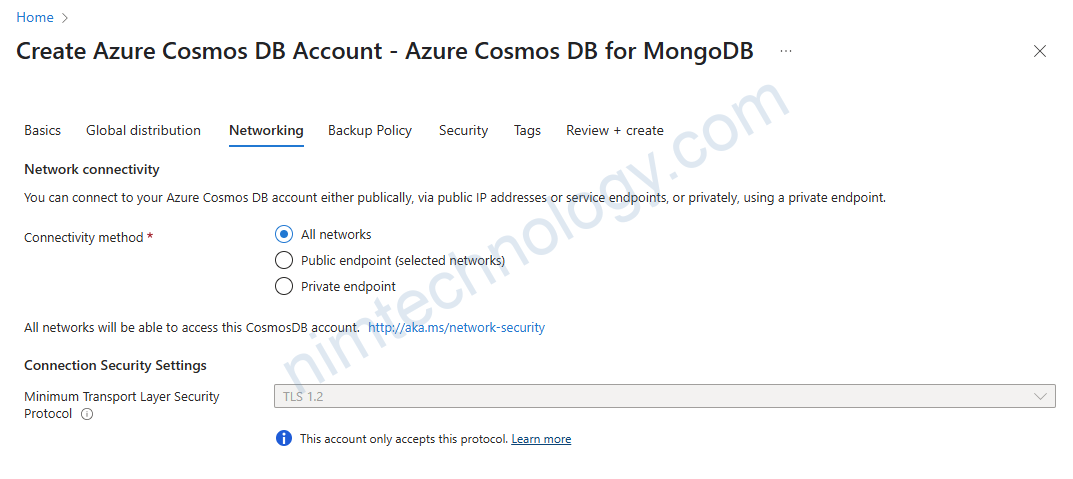
Task: Click the blue information icon below TLS dropdown
Action: (284, 439)
